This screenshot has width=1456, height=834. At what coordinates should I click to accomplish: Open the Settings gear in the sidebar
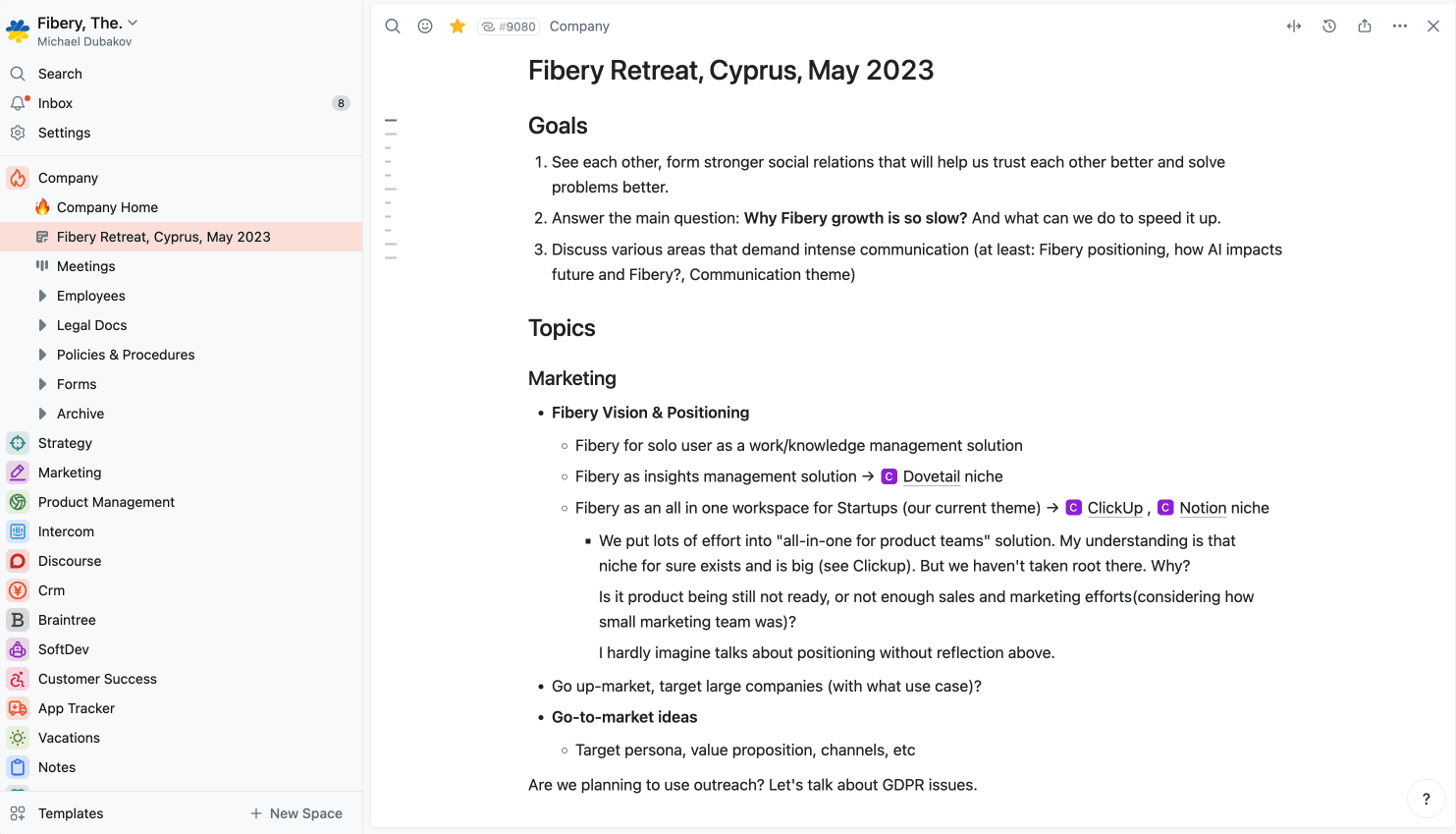(x=64, y=133)
